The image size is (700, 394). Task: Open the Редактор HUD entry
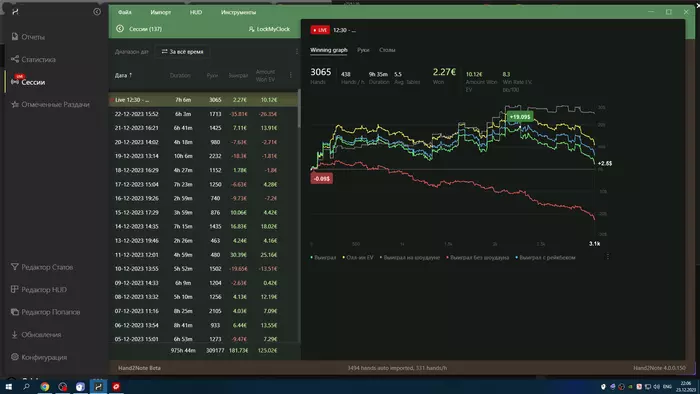[39, 290]
